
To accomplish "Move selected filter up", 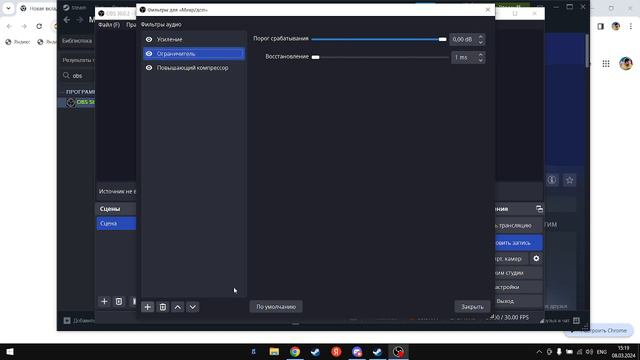I will click(178, 307).
